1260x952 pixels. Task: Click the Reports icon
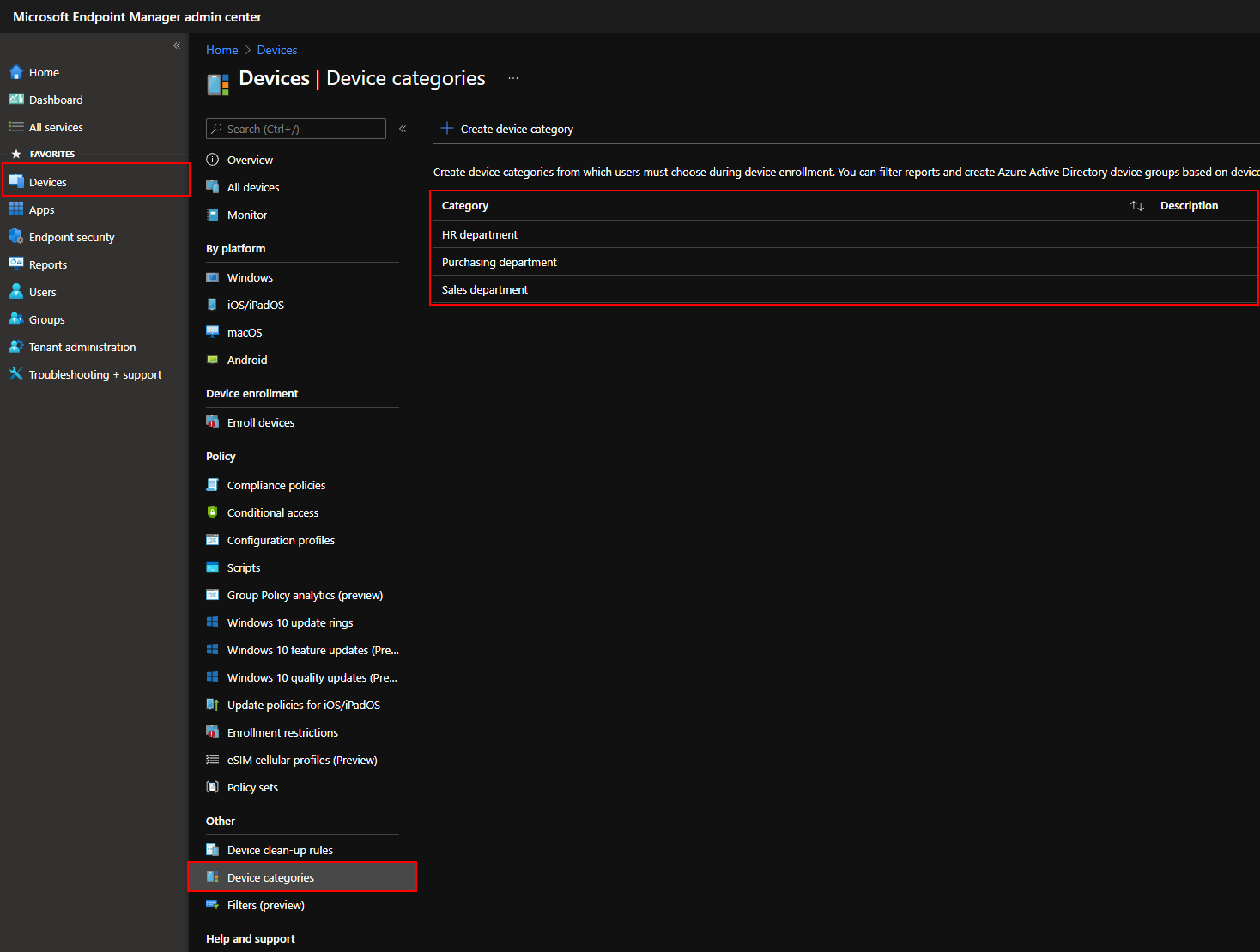pyautogui.click(x=17, y=264)
